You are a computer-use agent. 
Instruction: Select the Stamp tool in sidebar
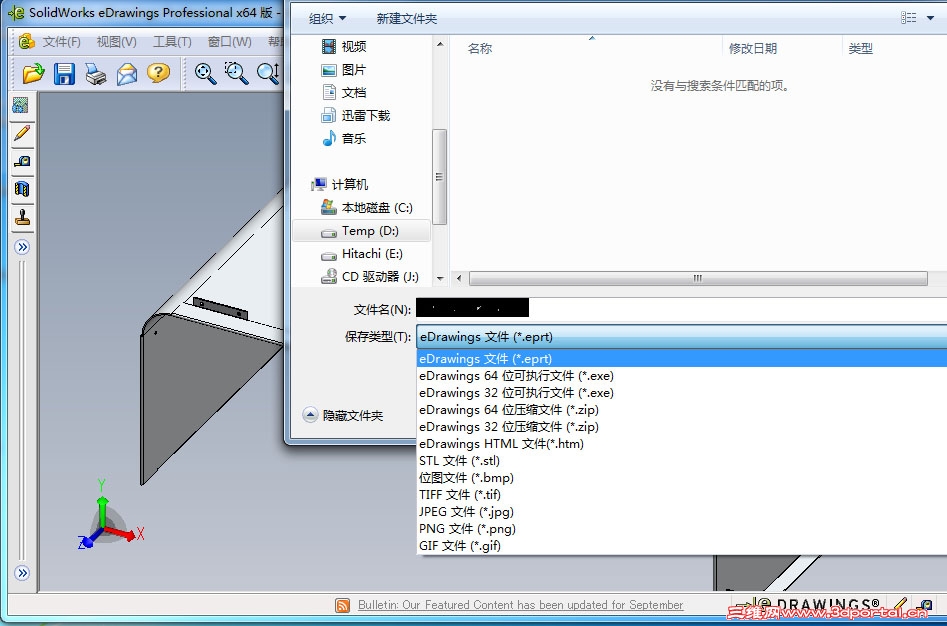pyautogui.click(x=22, y=217)
